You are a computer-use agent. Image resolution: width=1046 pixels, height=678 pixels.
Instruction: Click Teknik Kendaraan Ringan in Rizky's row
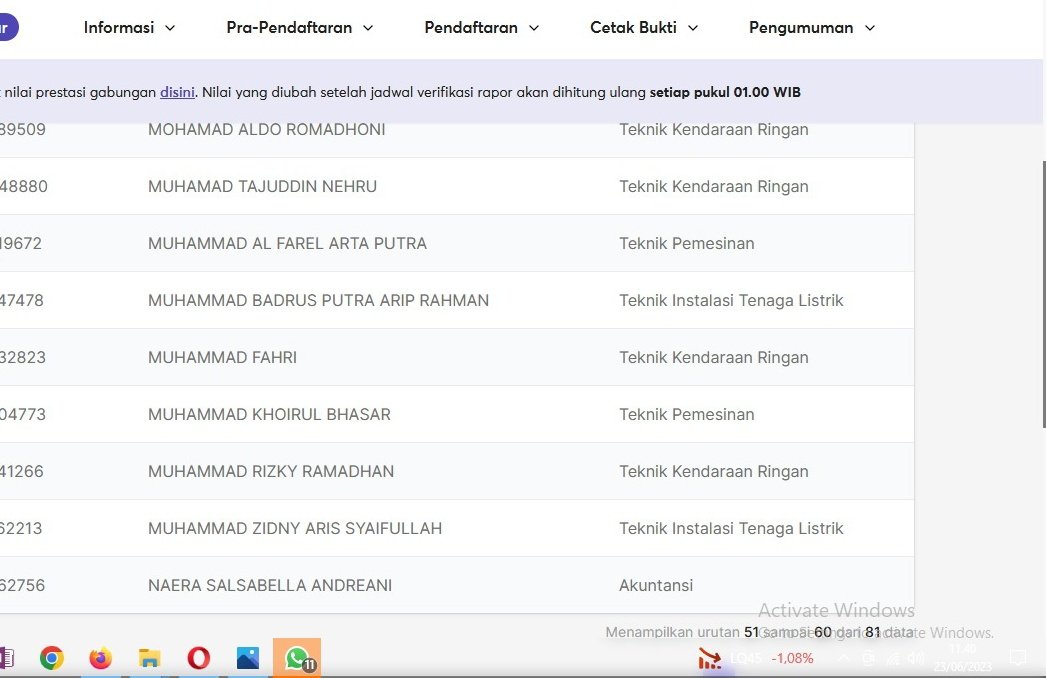click(x=714, y=471)
